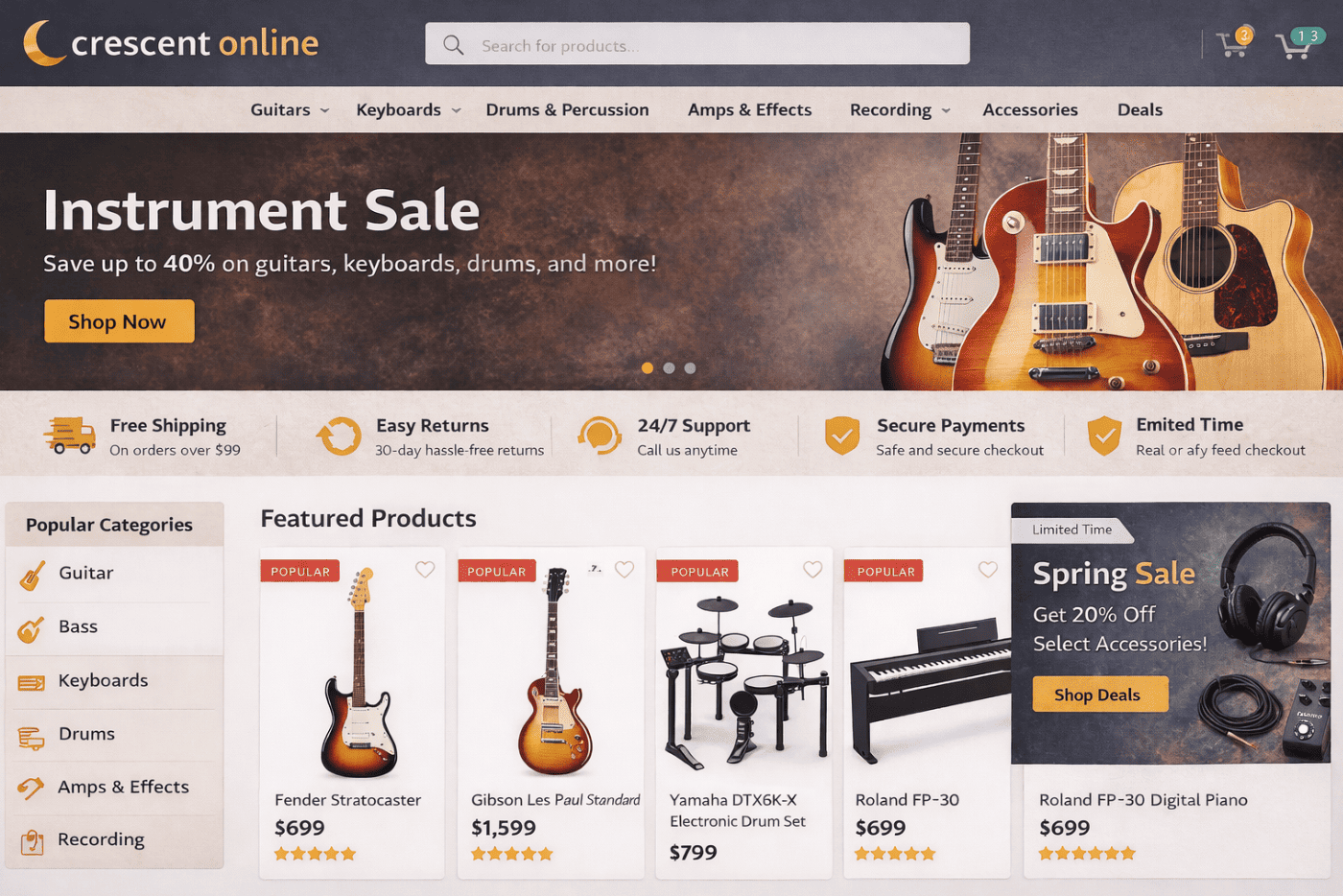Expand the Recording menu chevron
Viewport: 1343px width, 896px height.
point(946,110)
